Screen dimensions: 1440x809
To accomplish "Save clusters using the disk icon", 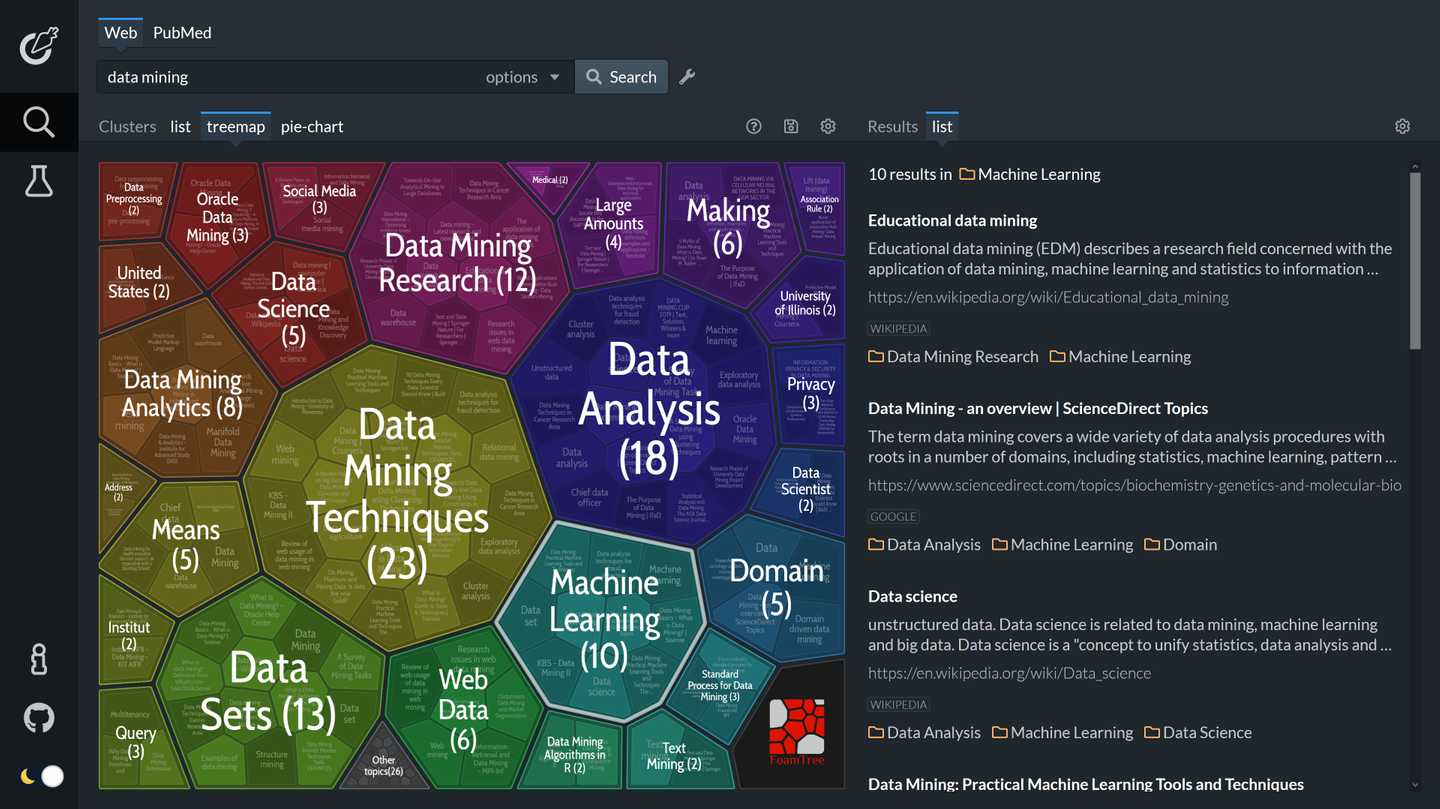I will coord(791,126).
